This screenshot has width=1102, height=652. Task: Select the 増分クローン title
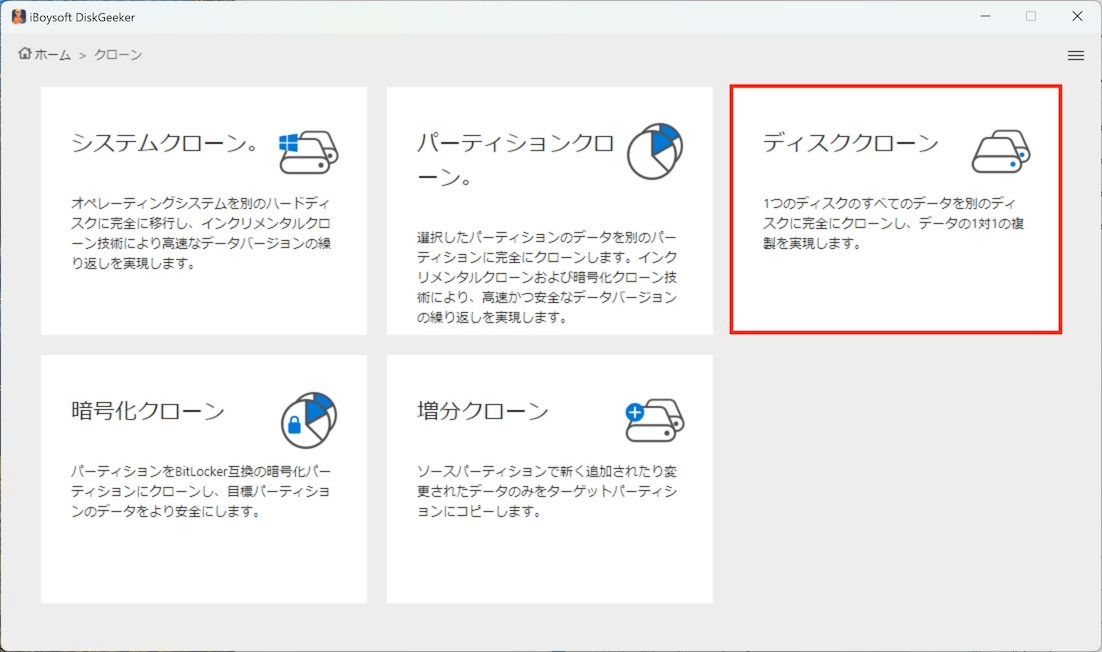pos(482,411)
